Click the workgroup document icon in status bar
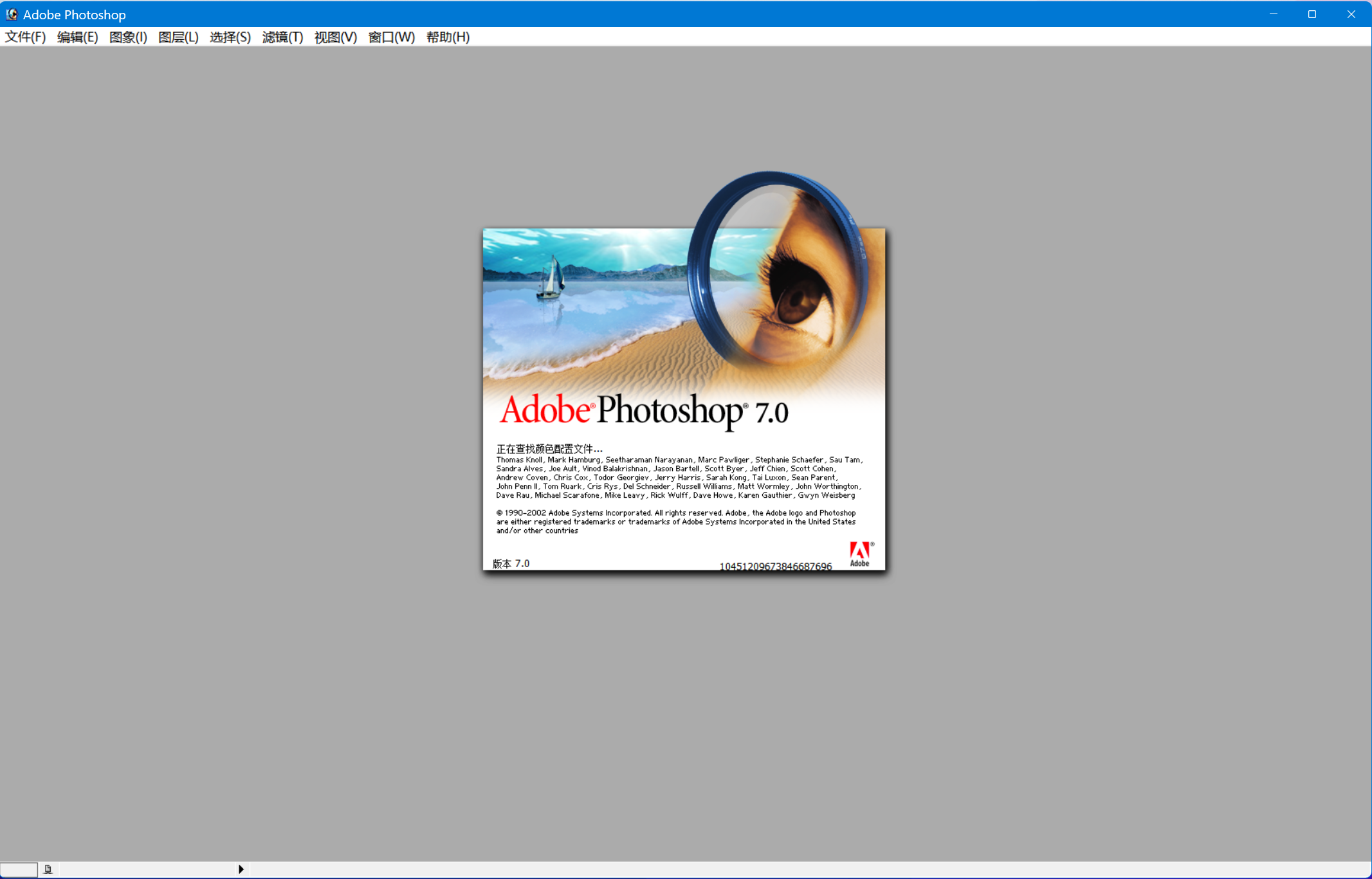 click(x=48, y=869)
